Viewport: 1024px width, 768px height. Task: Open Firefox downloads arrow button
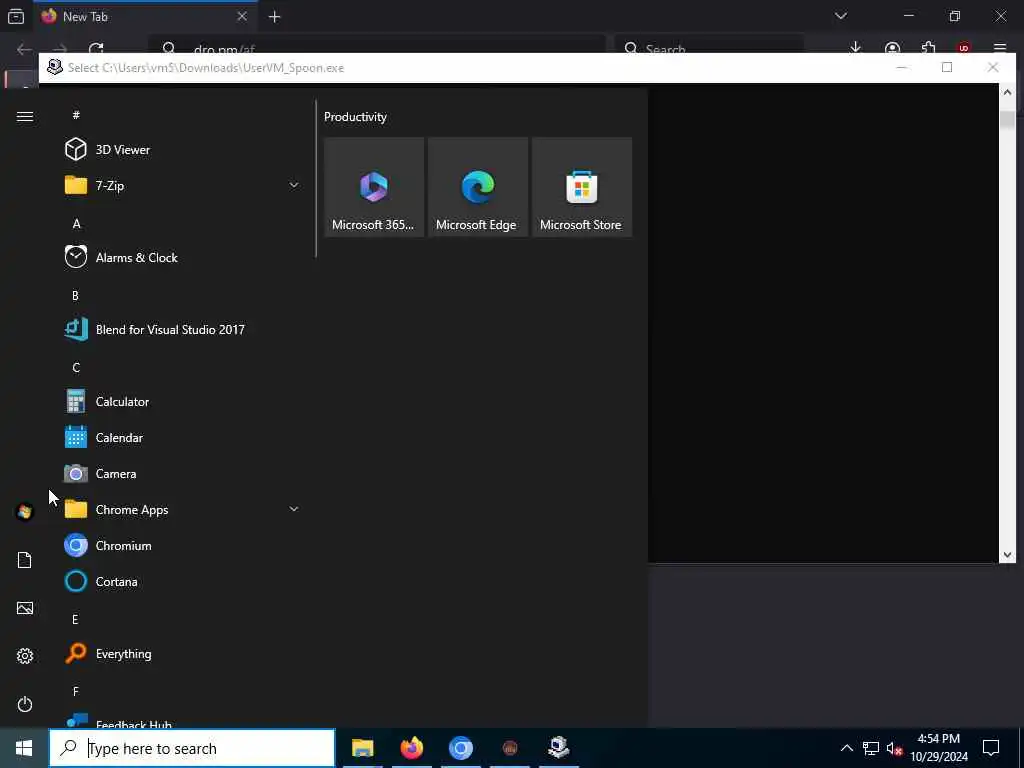pyautogui.click(x=855, y=47)
